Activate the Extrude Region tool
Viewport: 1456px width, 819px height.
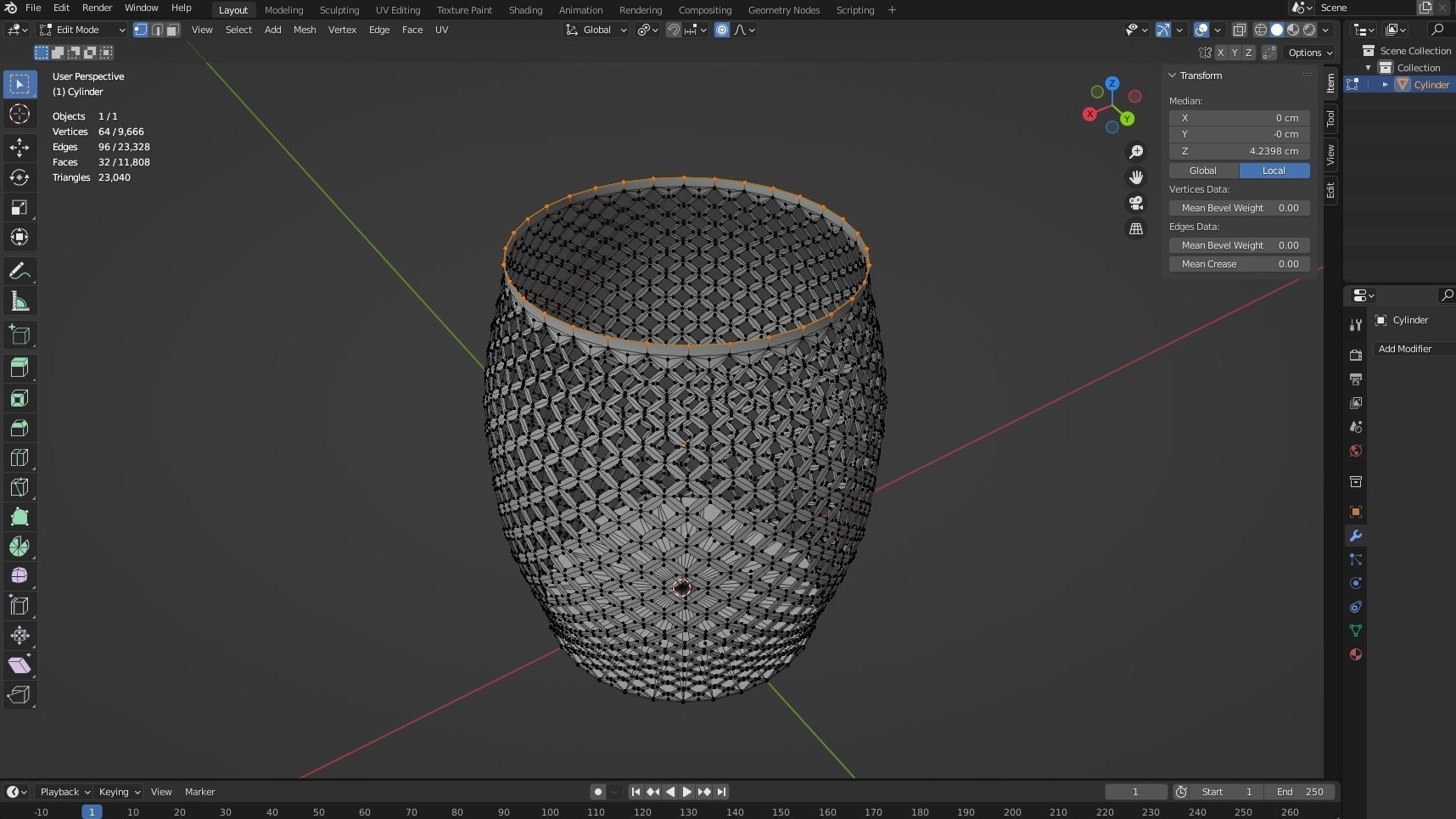(20, 367)
